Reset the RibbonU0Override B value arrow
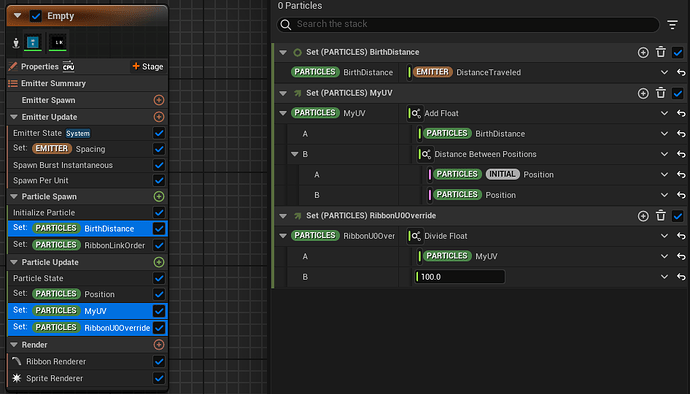The image size is (690, 394). point(681,277)
